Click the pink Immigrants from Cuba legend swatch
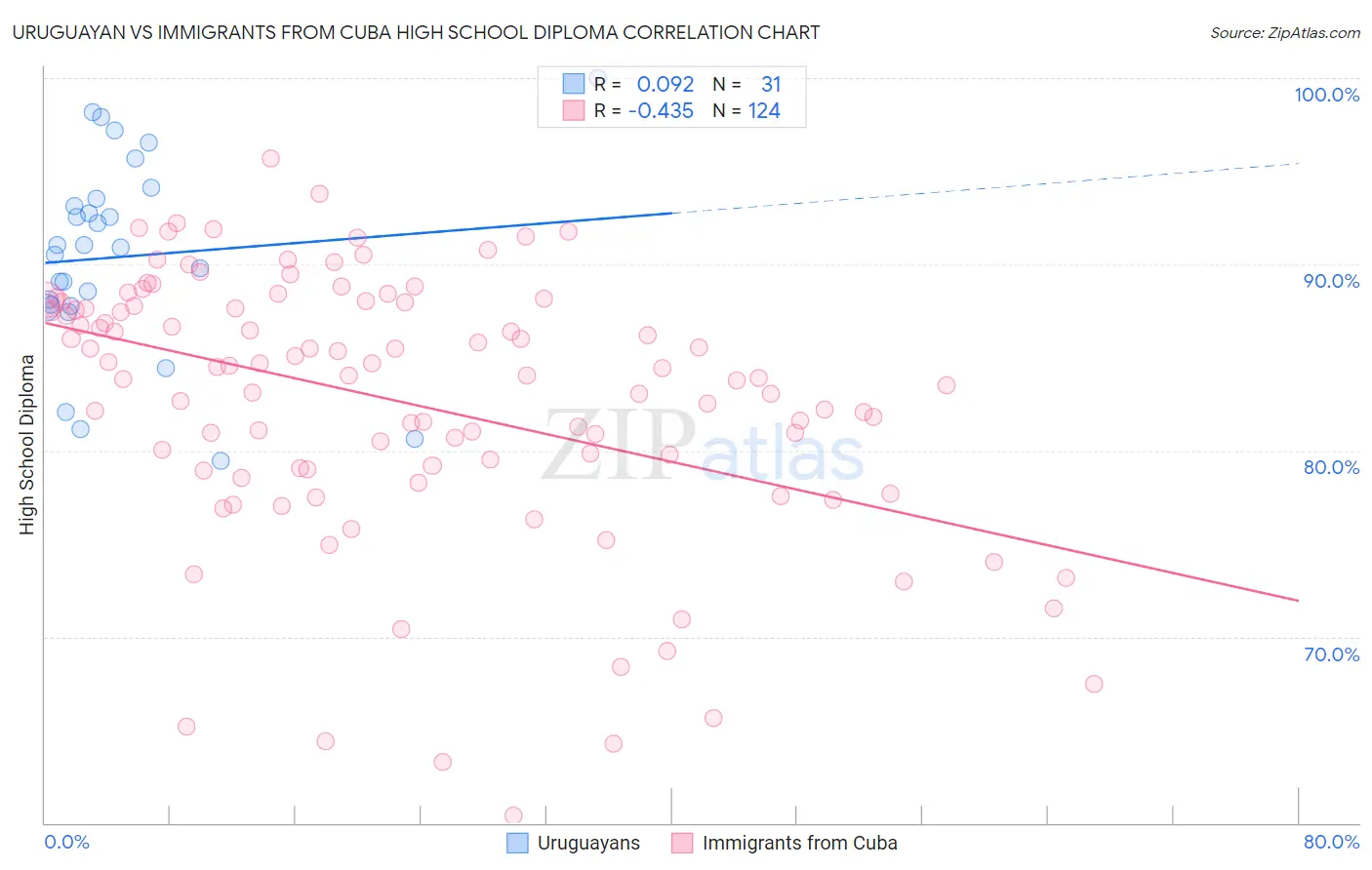This screenshot has width=1372, height=870. (682, 843)
